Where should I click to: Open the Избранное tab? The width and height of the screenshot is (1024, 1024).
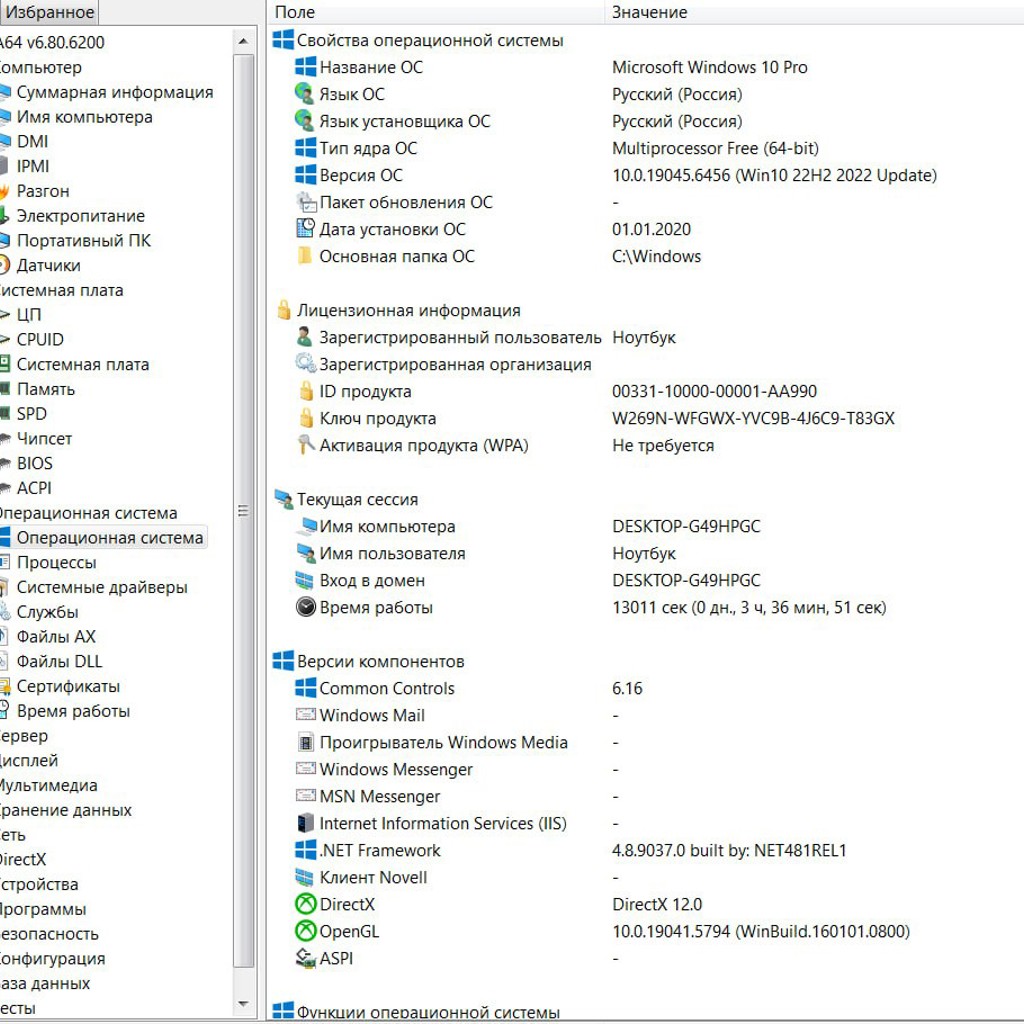click(49, 12)
